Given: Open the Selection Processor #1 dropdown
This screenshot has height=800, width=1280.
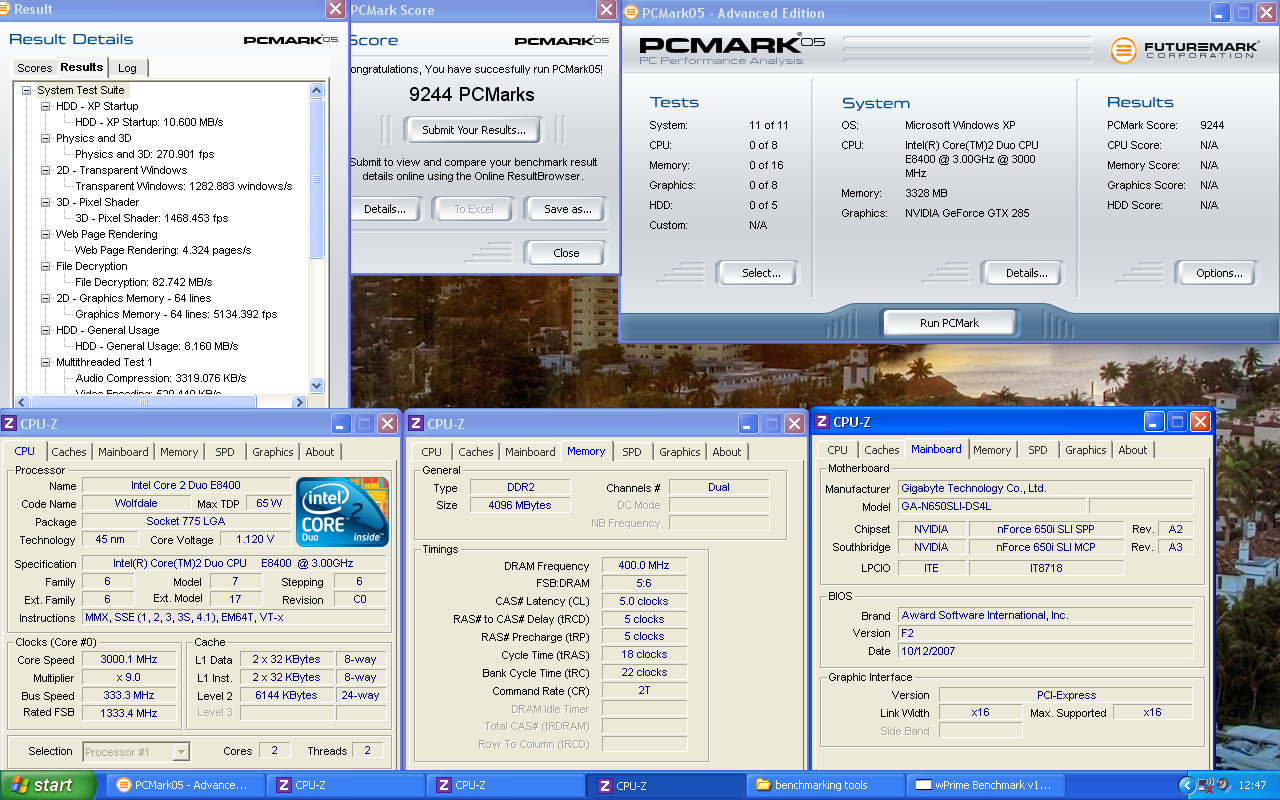Looking at the screenshot, I should pyautogui.click(x=136, y=752).
